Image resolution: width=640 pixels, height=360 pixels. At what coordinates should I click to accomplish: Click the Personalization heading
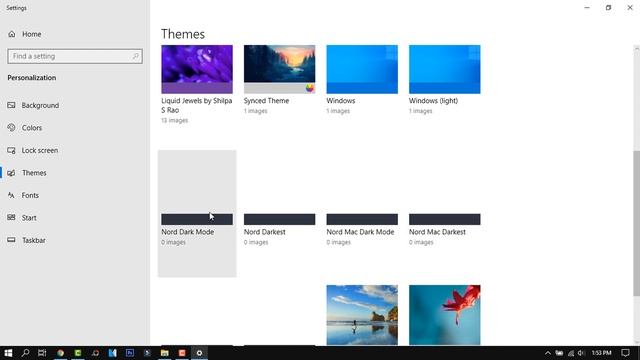[32, 78]
